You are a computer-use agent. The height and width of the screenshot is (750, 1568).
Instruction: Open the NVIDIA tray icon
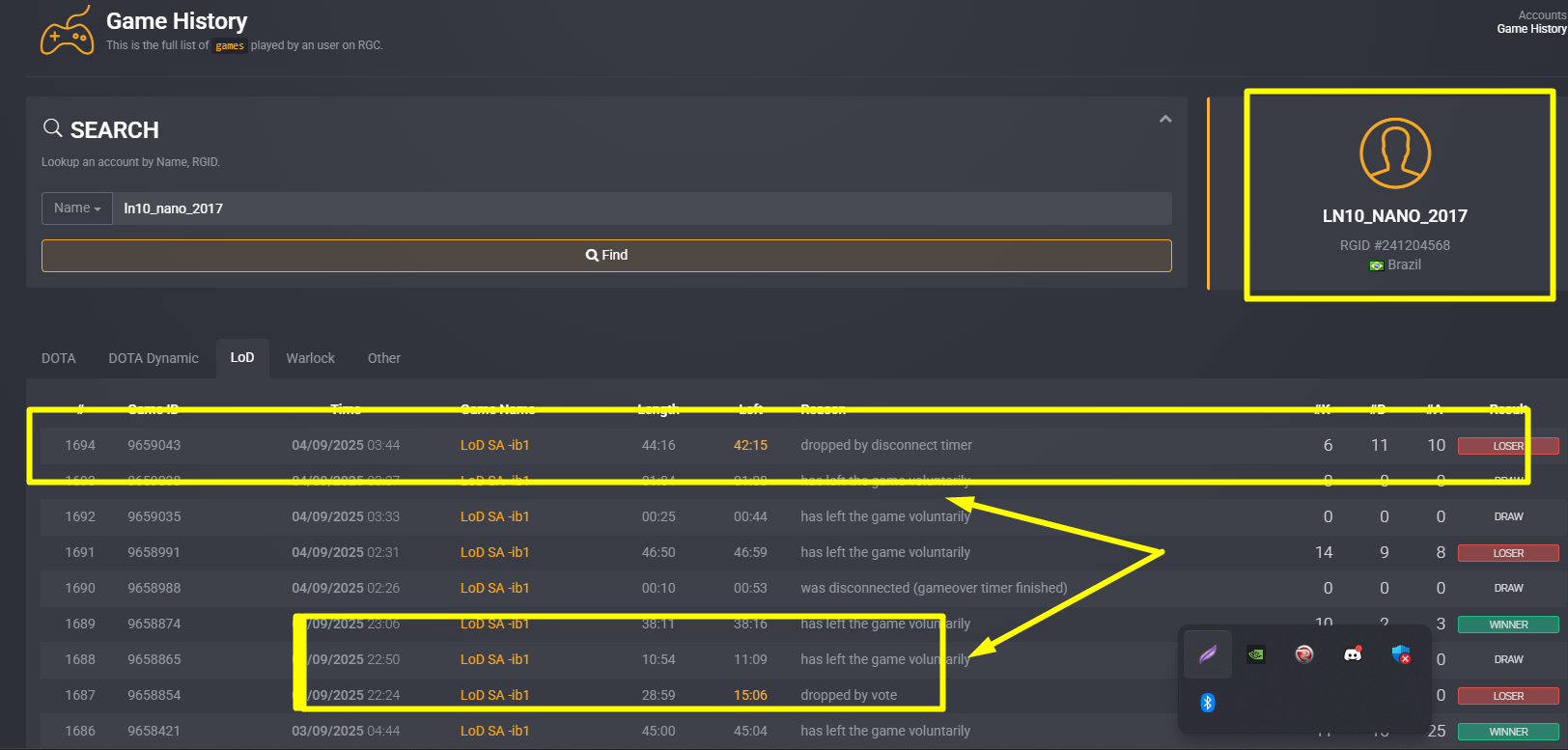coord(1256,654)
